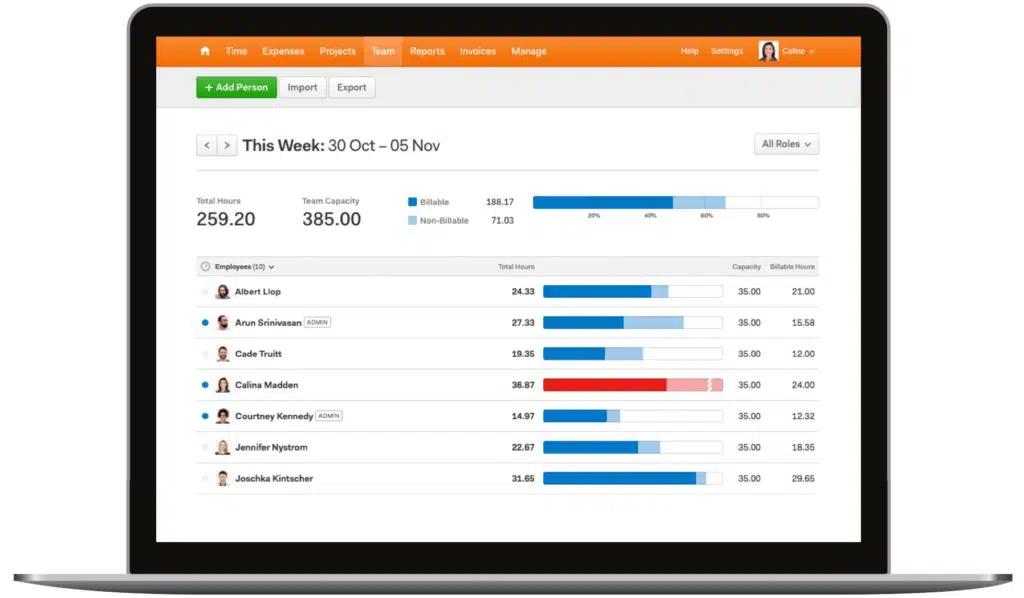Screen dimensions: 1024x598
Task: Switch to the Reports tab
Action: click(x=427, y=51)
